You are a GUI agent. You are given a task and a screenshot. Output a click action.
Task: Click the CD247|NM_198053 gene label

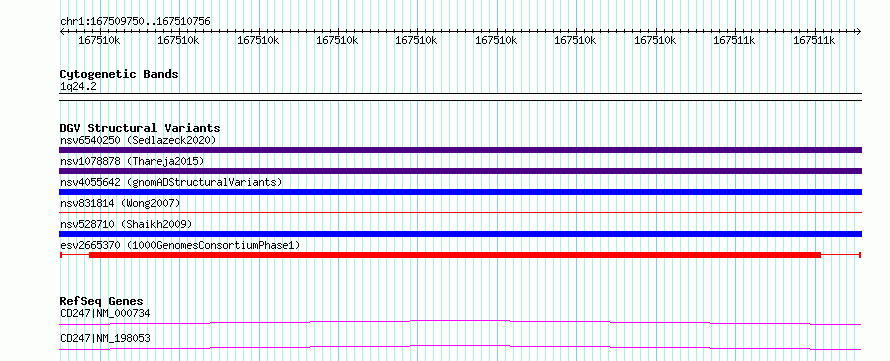tap(105, 338)
